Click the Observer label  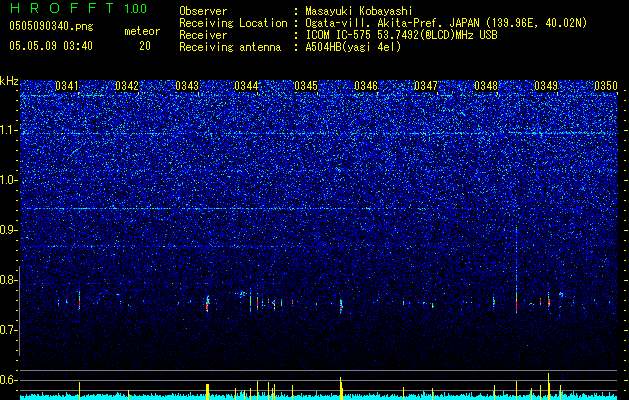[x=203, y=12]
